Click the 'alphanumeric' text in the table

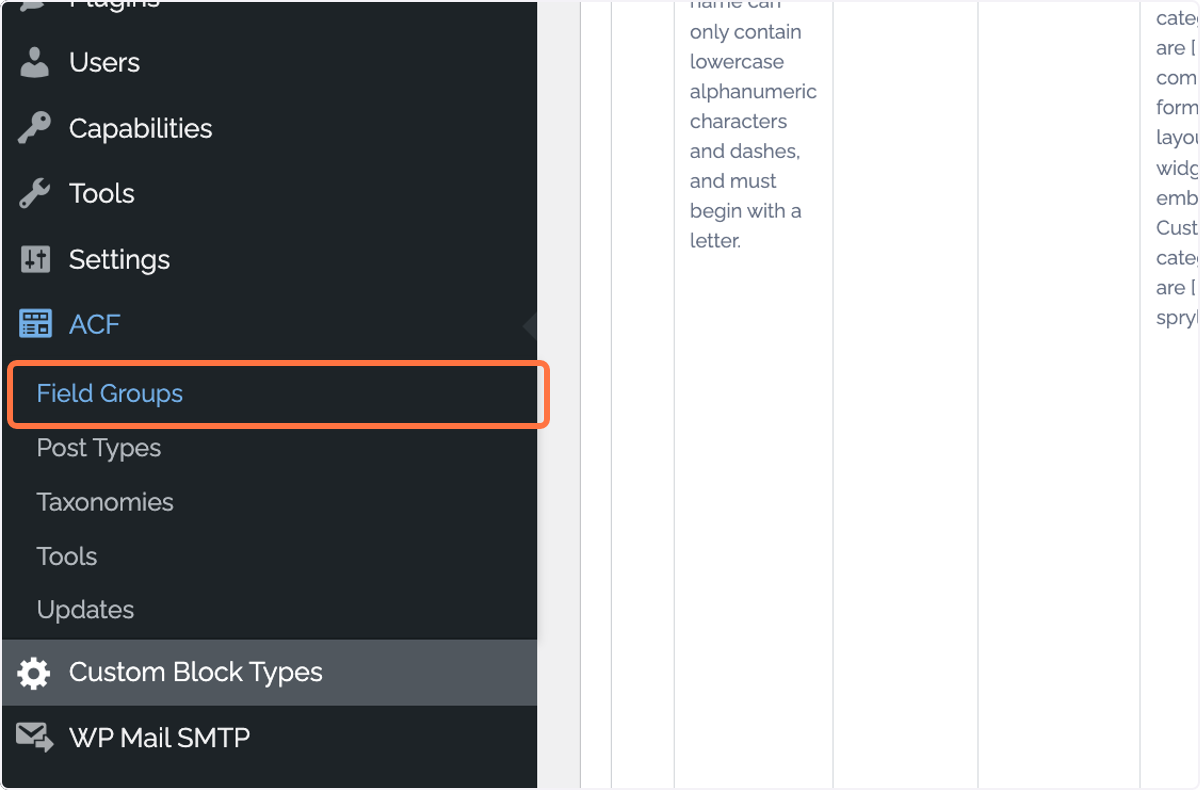753,92
